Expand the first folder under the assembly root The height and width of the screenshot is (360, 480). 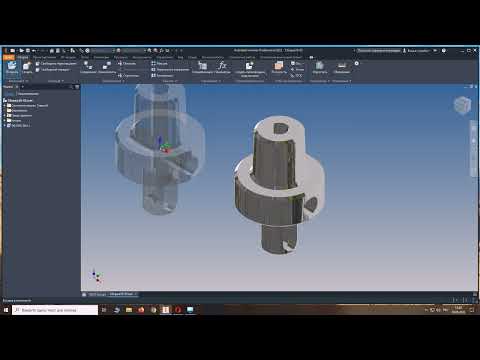coord(5,106)
